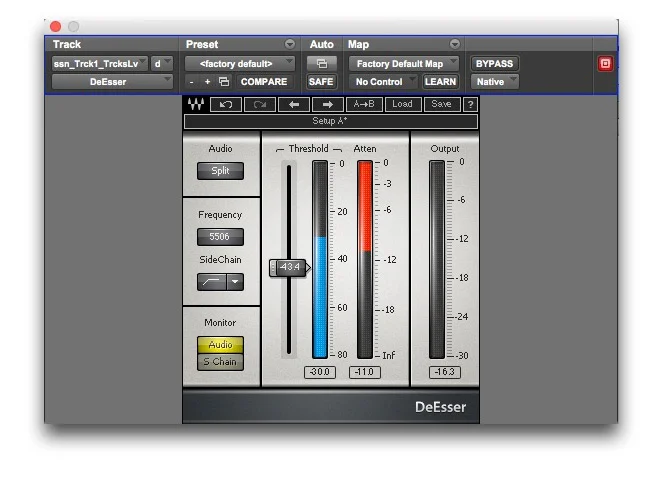Click the Threshold slider handle at -43.4
This screenshot has width=669, height=481.
(289, 267)
